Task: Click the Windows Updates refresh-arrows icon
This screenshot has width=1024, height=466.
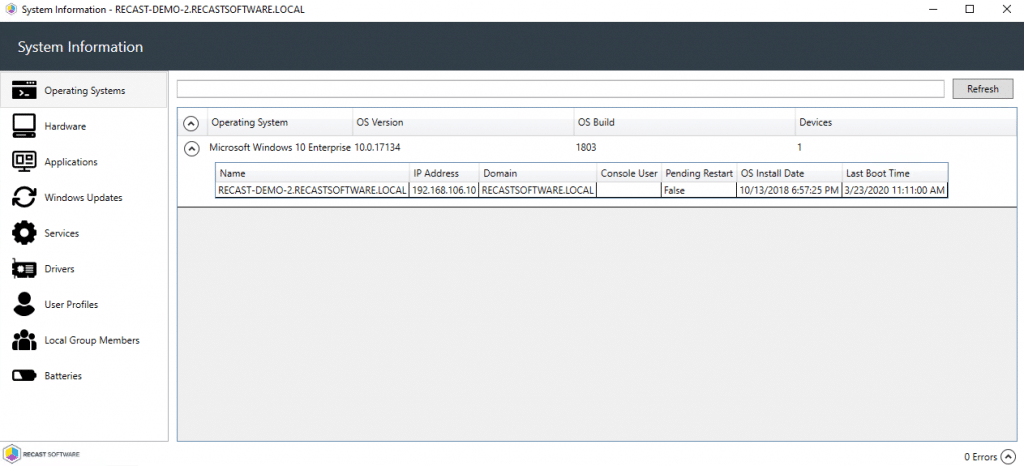Action: [x=24, y=197]
